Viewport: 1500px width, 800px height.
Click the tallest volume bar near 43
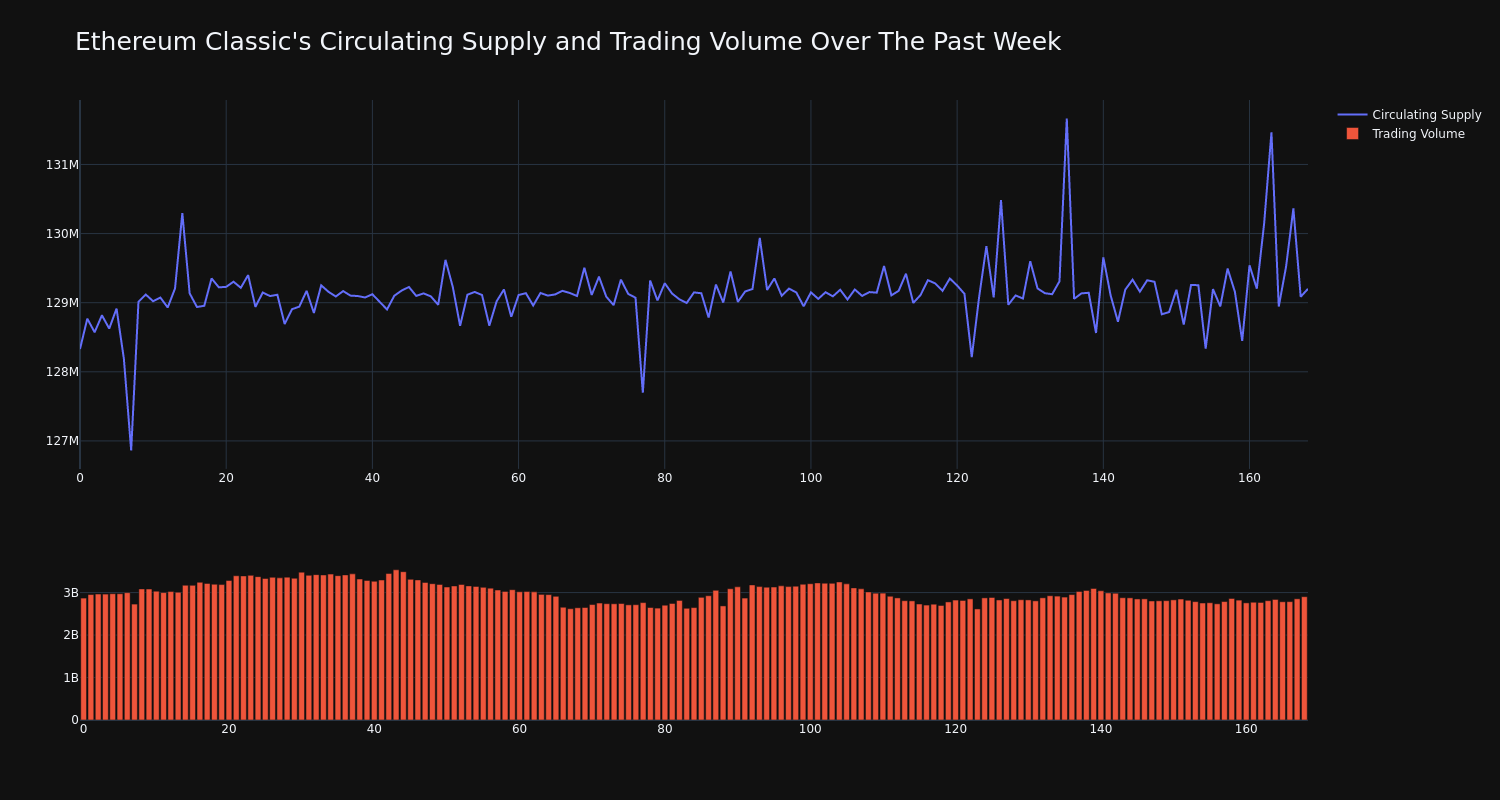point(396,645)
